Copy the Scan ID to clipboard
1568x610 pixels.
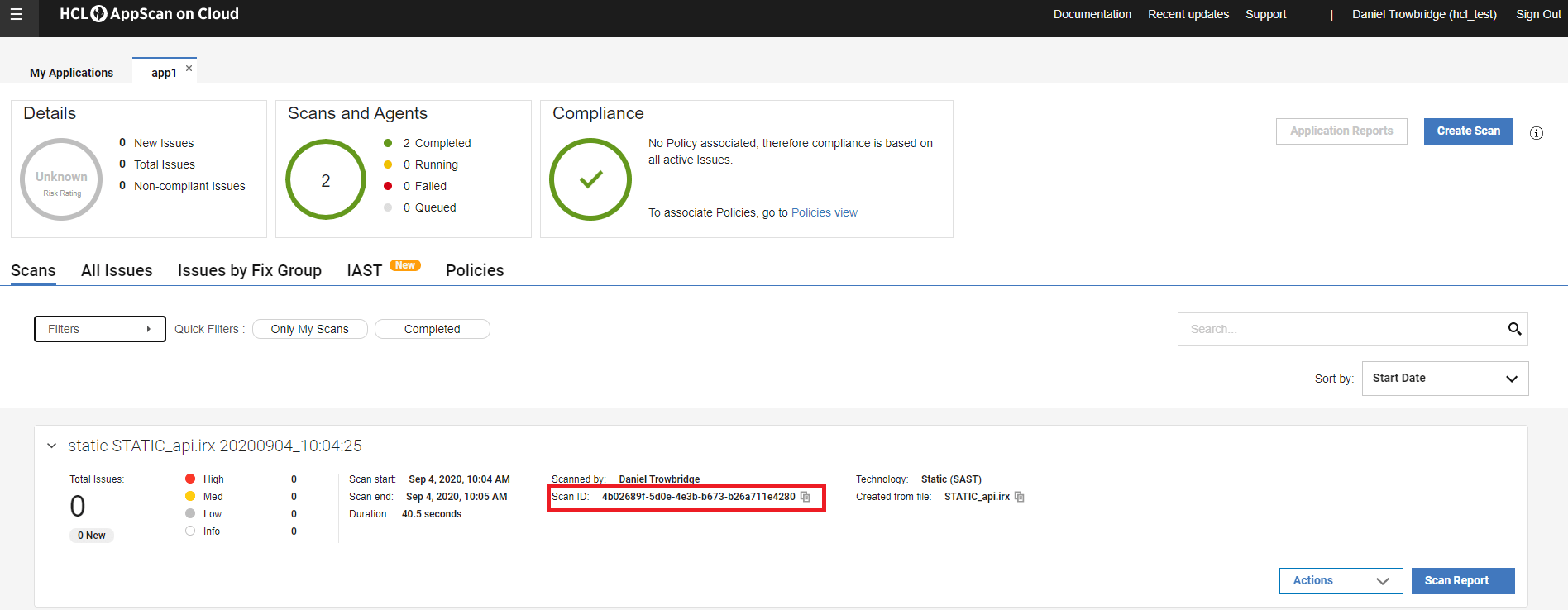click(806, 497)
